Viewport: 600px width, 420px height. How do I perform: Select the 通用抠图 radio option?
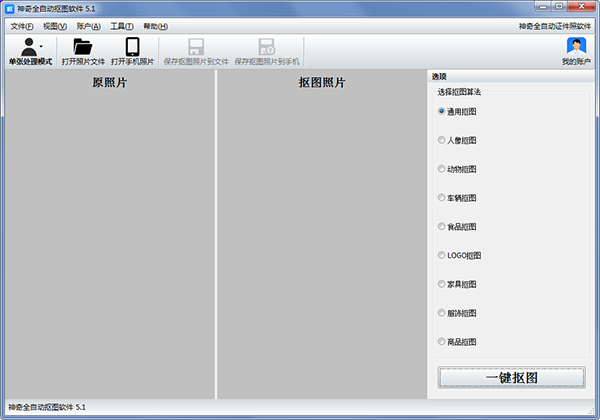click(x=442, y=111)
